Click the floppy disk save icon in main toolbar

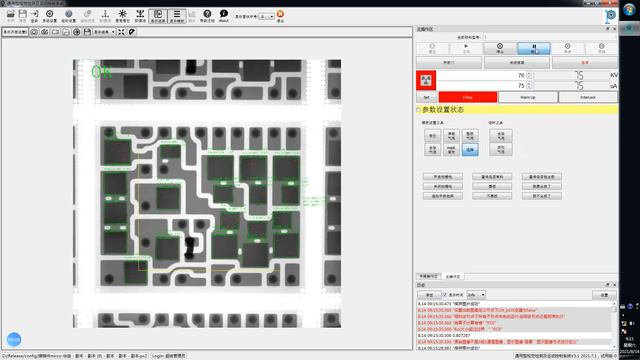(x=23, y=16)
